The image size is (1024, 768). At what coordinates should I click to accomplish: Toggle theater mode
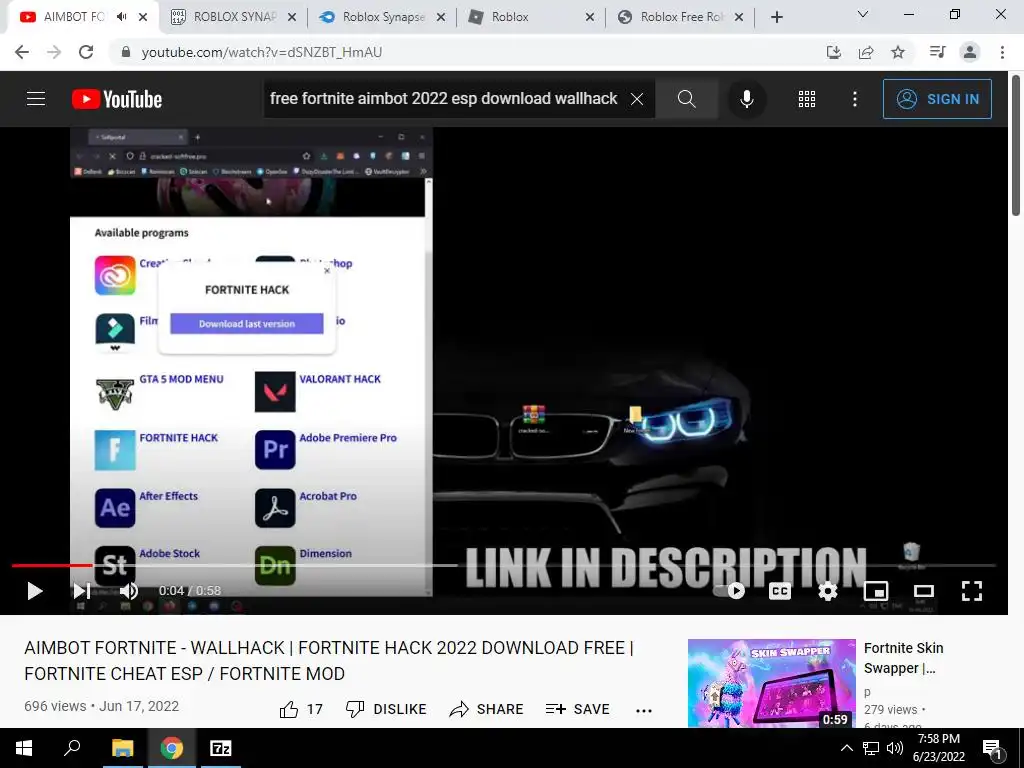(923, 591)
